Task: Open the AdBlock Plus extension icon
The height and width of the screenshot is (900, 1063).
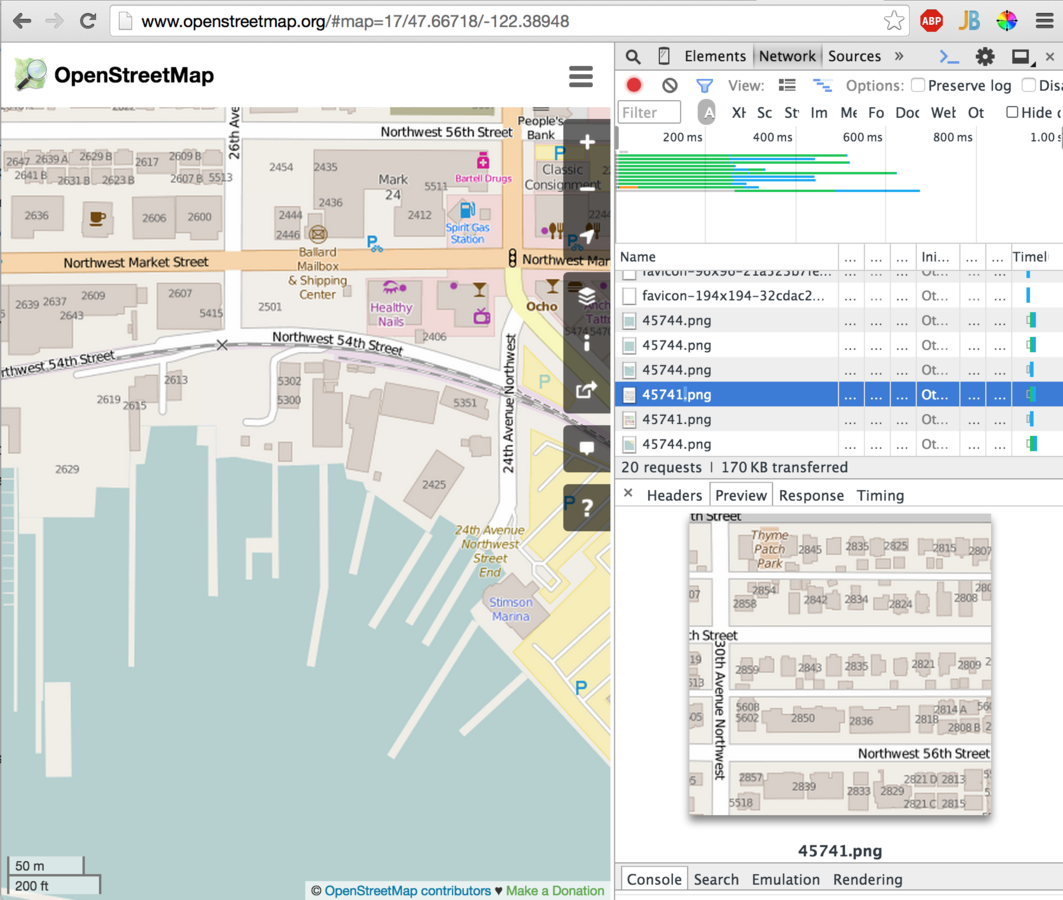Action: (931, 21)
